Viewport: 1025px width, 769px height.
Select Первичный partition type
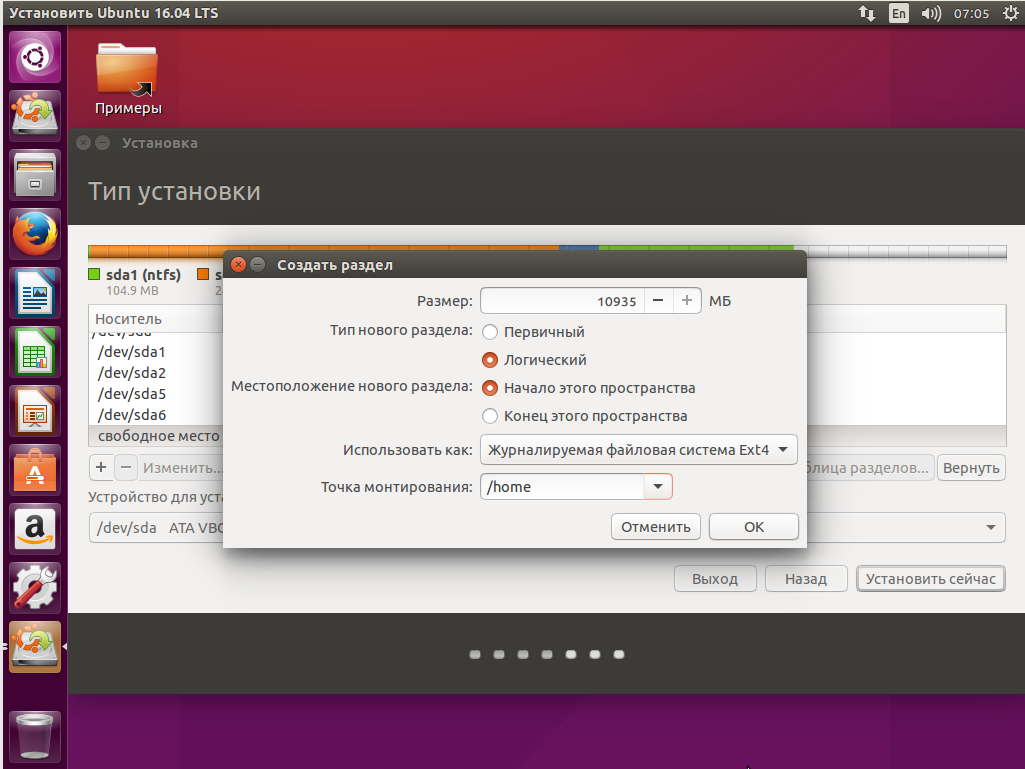tap(533, 332)
